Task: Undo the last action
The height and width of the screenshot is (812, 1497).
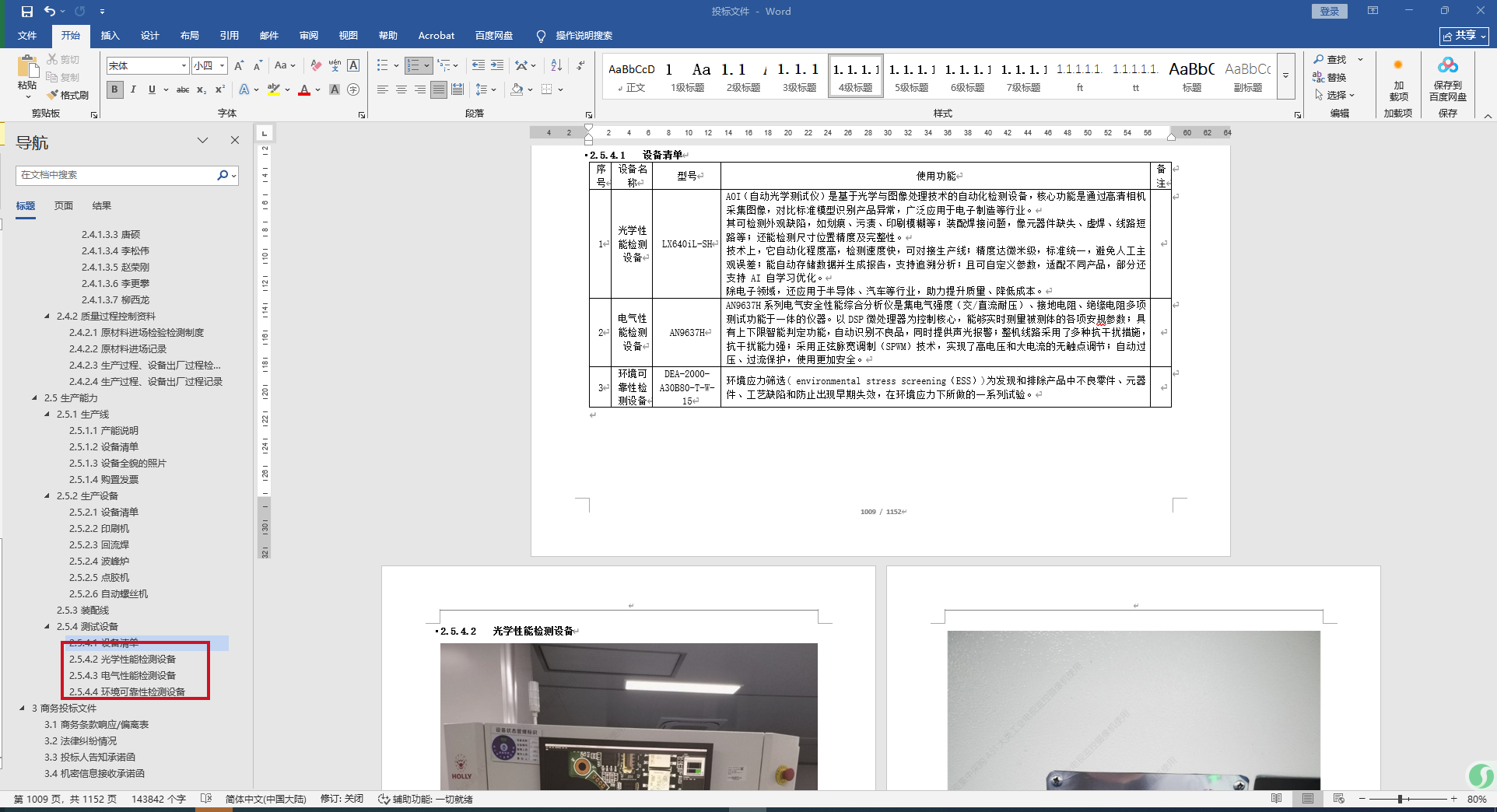Action: click(50, 12)
